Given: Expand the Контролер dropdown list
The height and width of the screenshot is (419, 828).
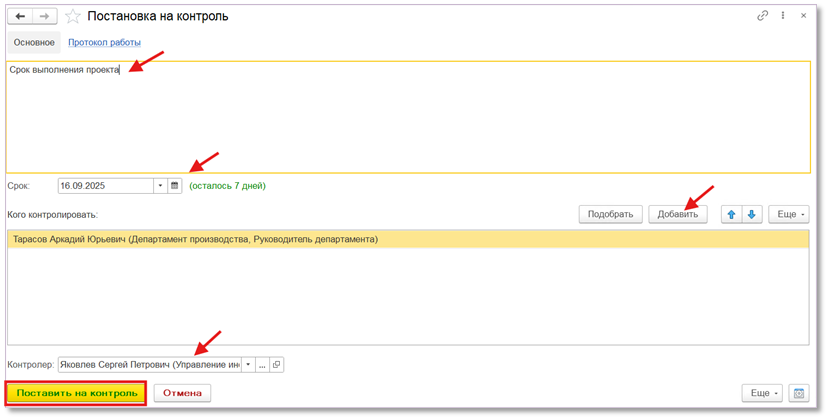Looking at the screenshot, I should pos(248,365).
